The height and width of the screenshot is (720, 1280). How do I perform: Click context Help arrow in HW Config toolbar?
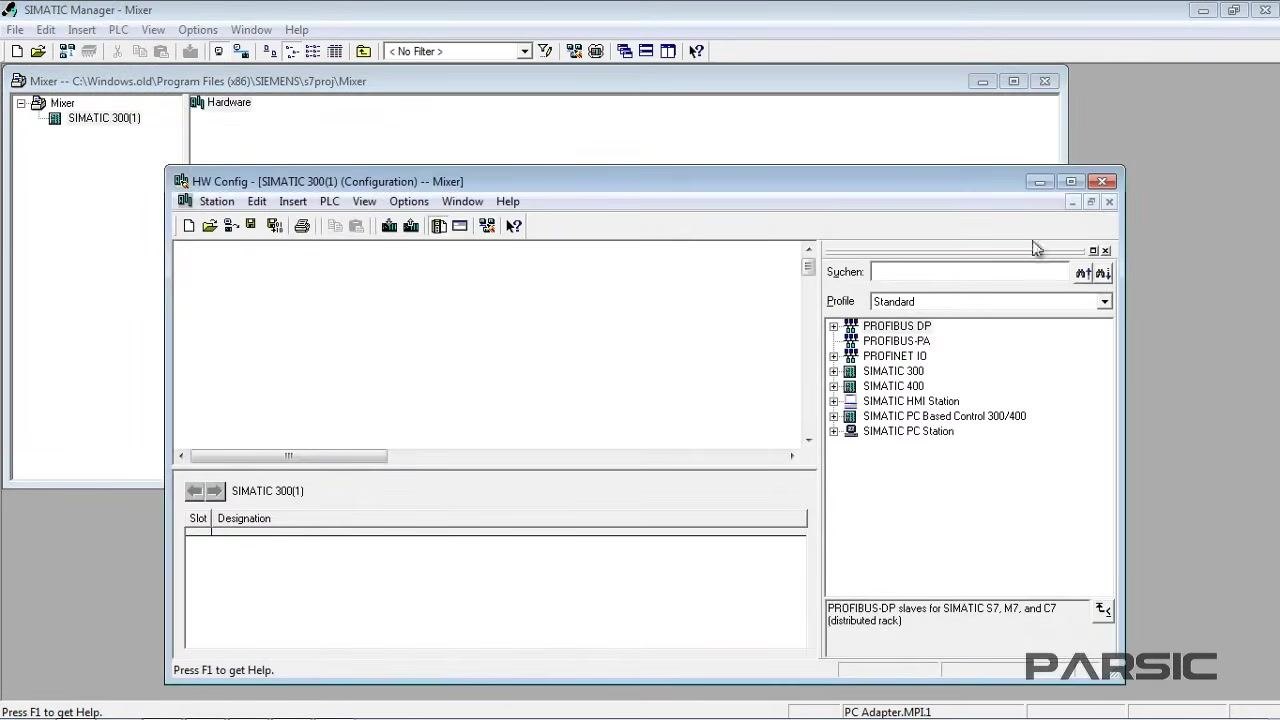tap(514, 226)
